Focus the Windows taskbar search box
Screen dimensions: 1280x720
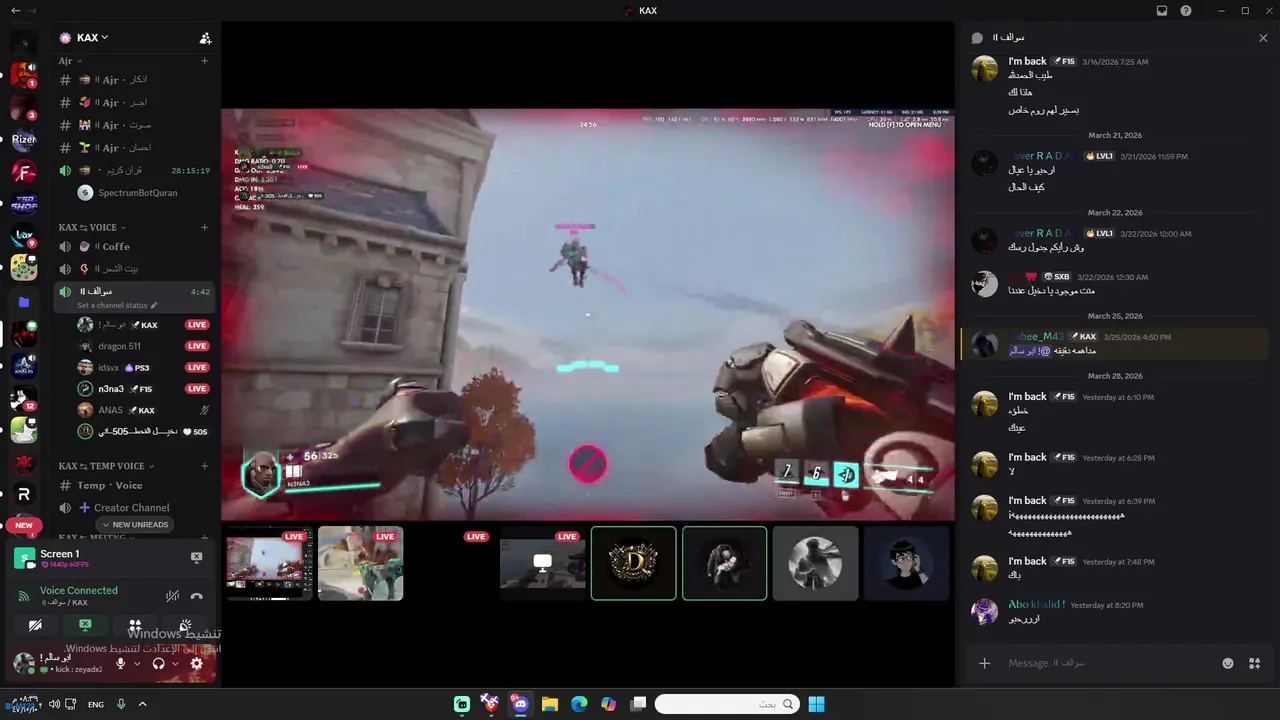click(x=727, y=704)
